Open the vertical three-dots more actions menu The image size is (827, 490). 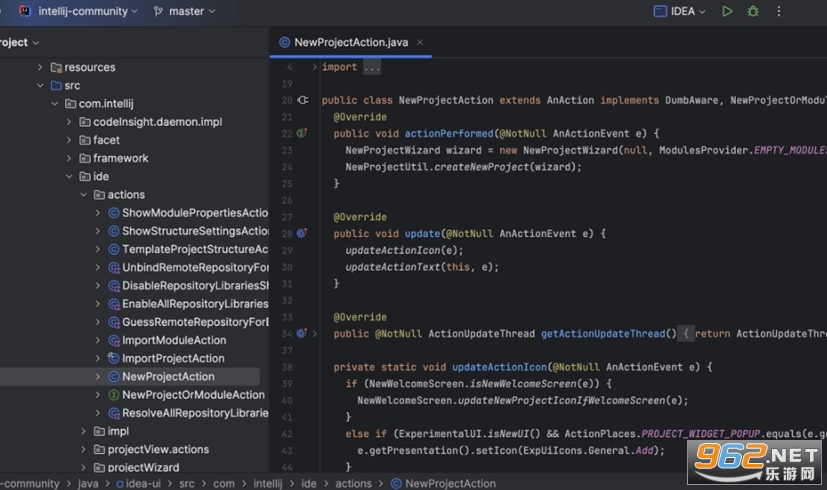[x=779, y=11]
